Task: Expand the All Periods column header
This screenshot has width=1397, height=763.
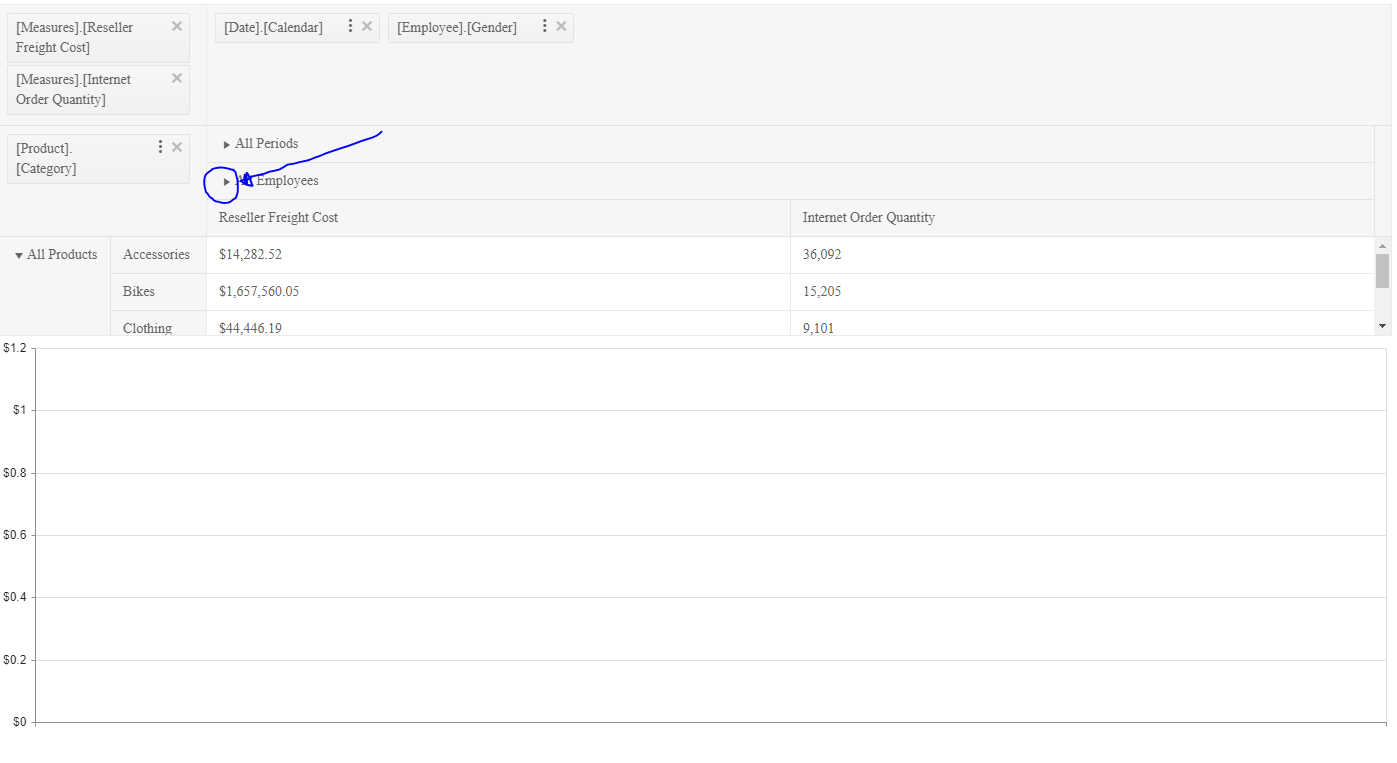Action: [x=227, y=145]
